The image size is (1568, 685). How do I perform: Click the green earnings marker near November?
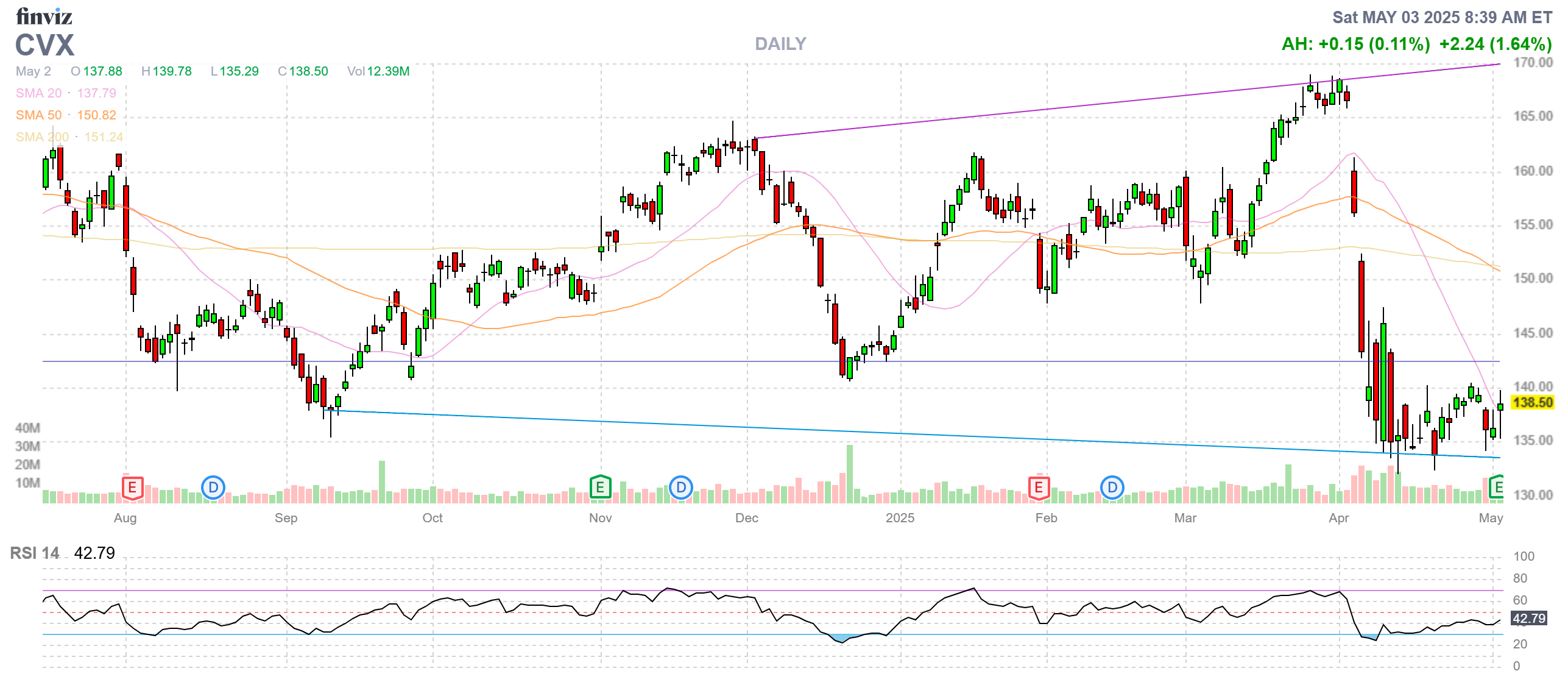pyautogui.click(x=600, y=488)
